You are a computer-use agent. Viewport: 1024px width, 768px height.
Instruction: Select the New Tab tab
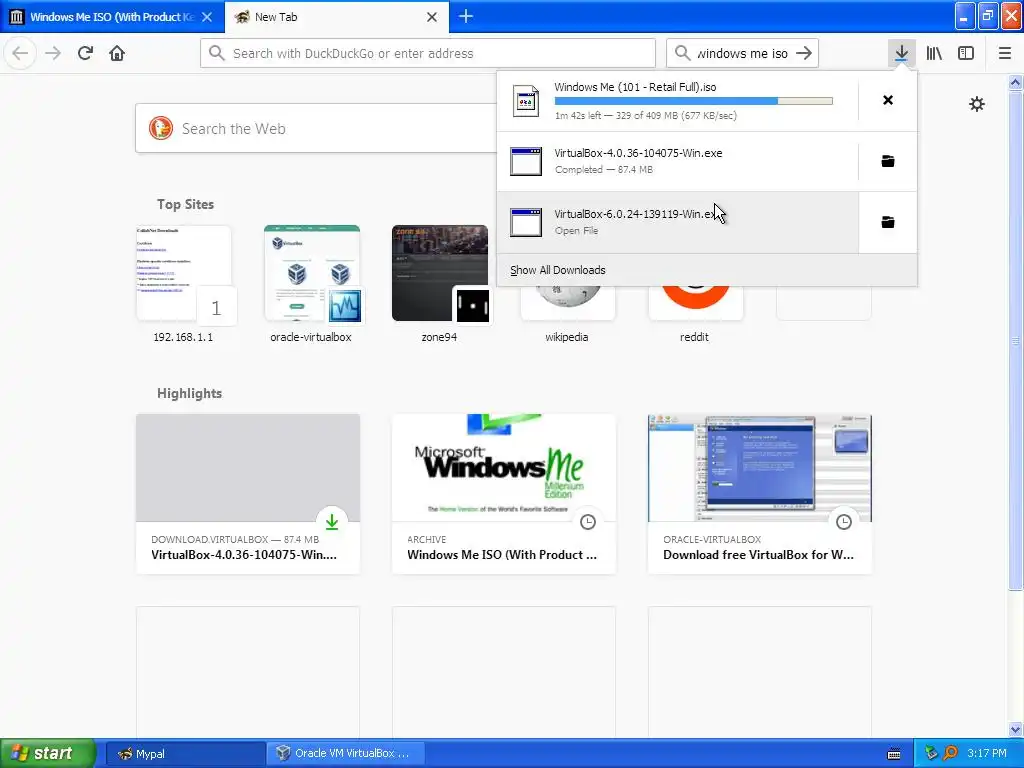click(x=337, y=17)
